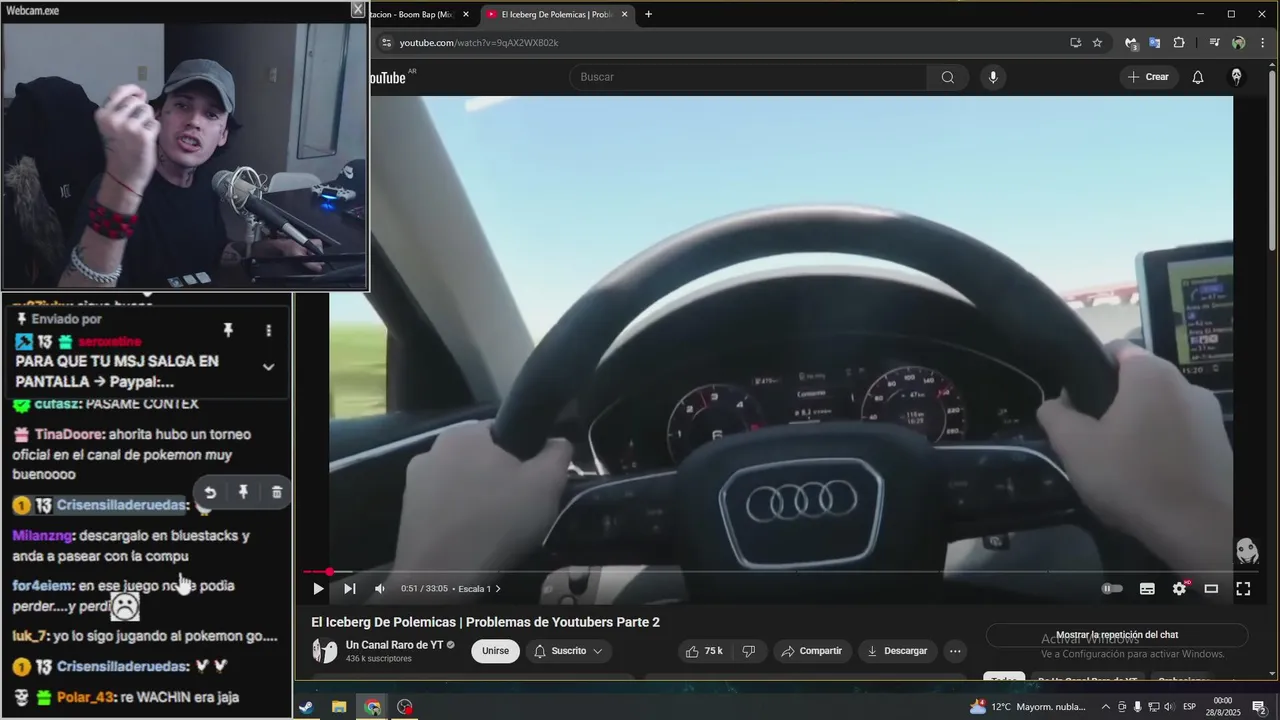The width and height of the screenshot is (1280, 720).
Task: Open a new Chrome tab
Action: coord(648,14)
